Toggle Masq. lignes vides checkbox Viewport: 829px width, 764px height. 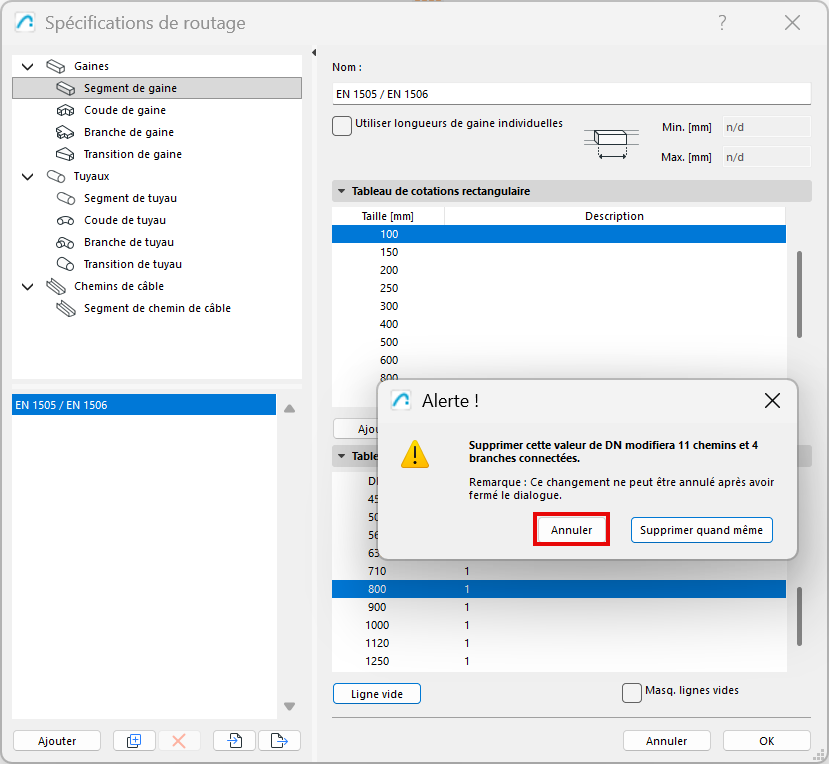pos(632,693)
